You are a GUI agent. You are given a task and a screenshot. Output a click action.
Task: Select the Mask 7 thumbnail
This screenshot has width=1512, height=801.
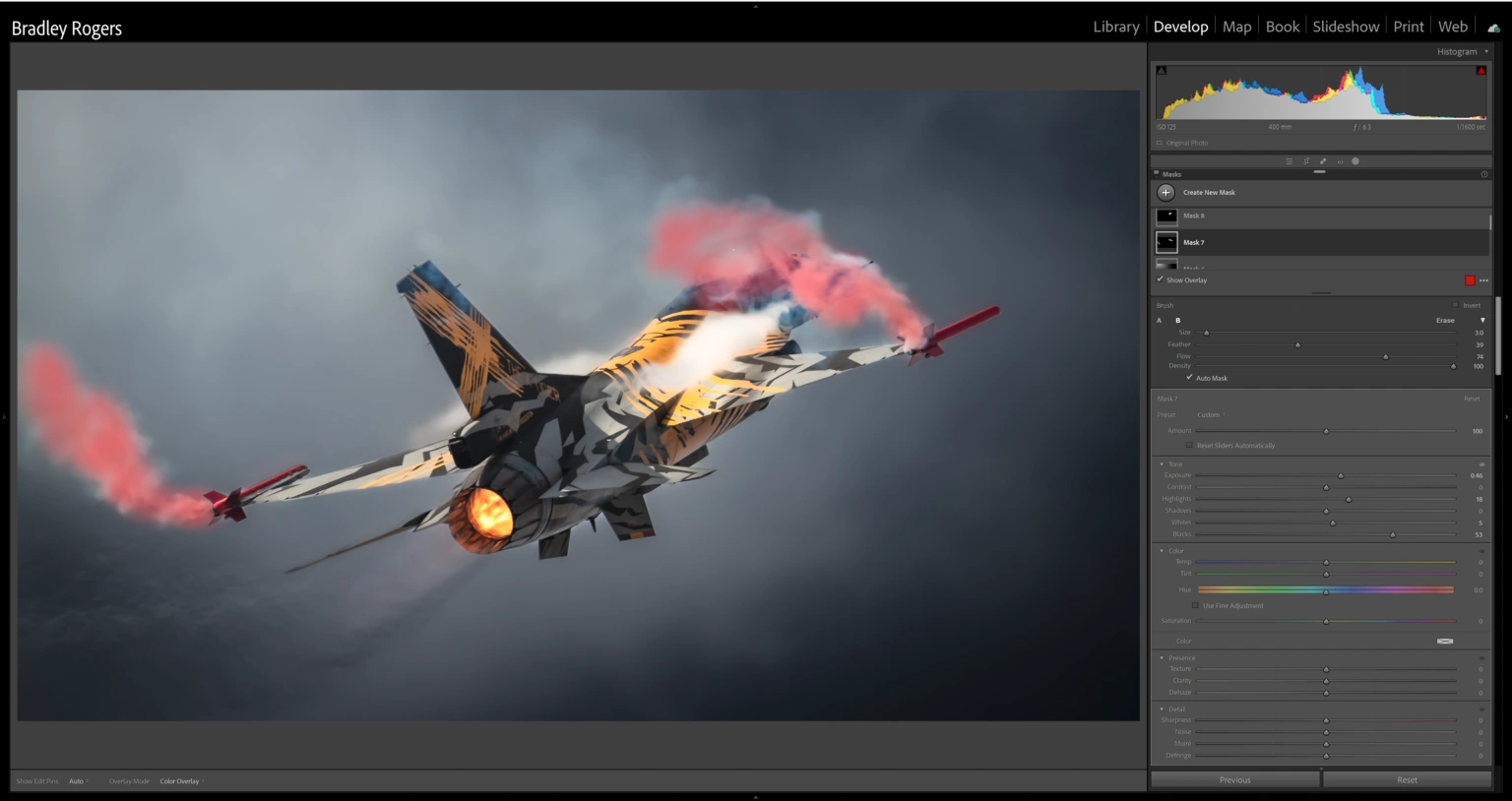click(1166, 242)
